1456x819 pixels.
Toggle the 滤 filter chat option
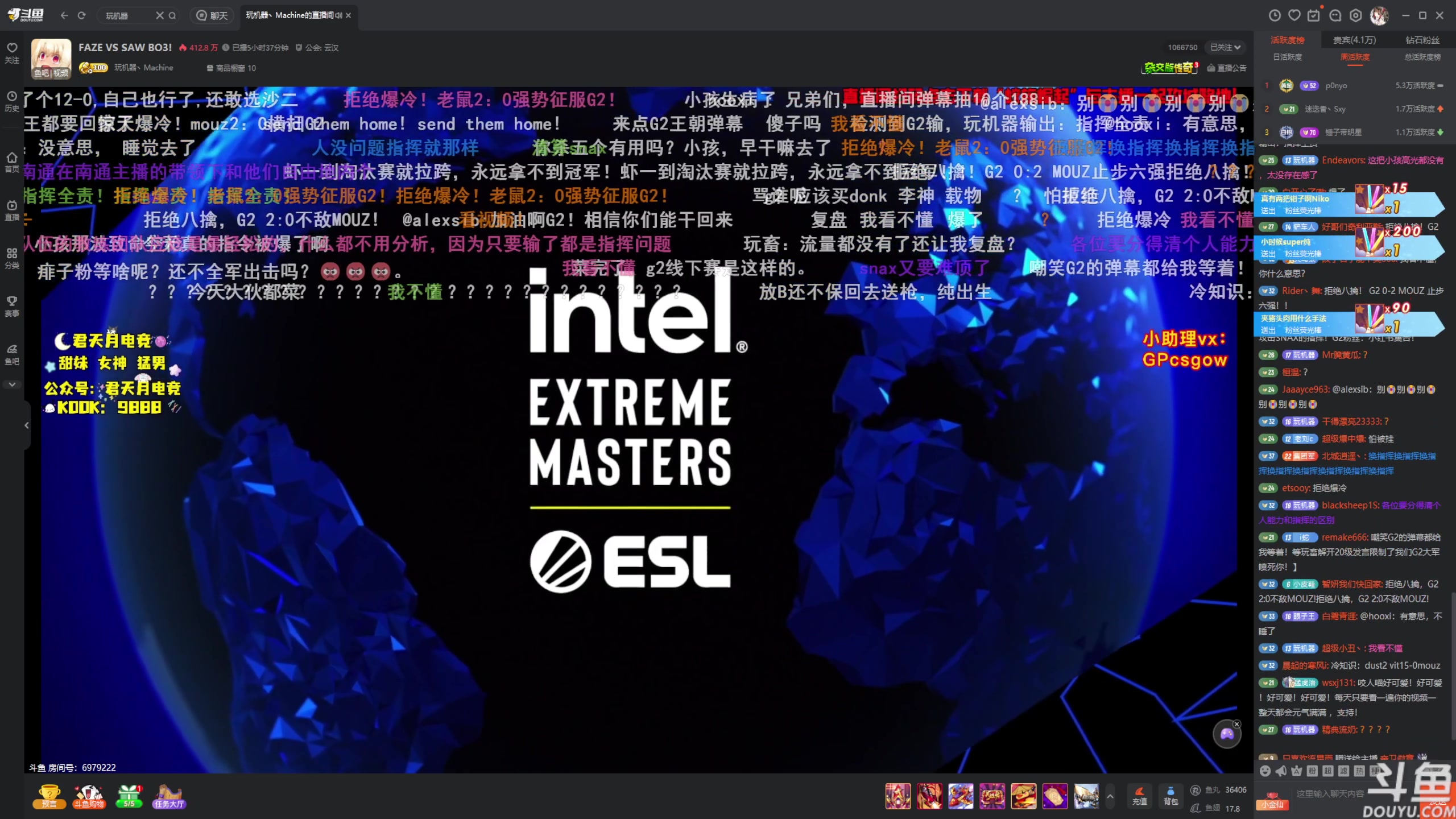point(1343,771)
